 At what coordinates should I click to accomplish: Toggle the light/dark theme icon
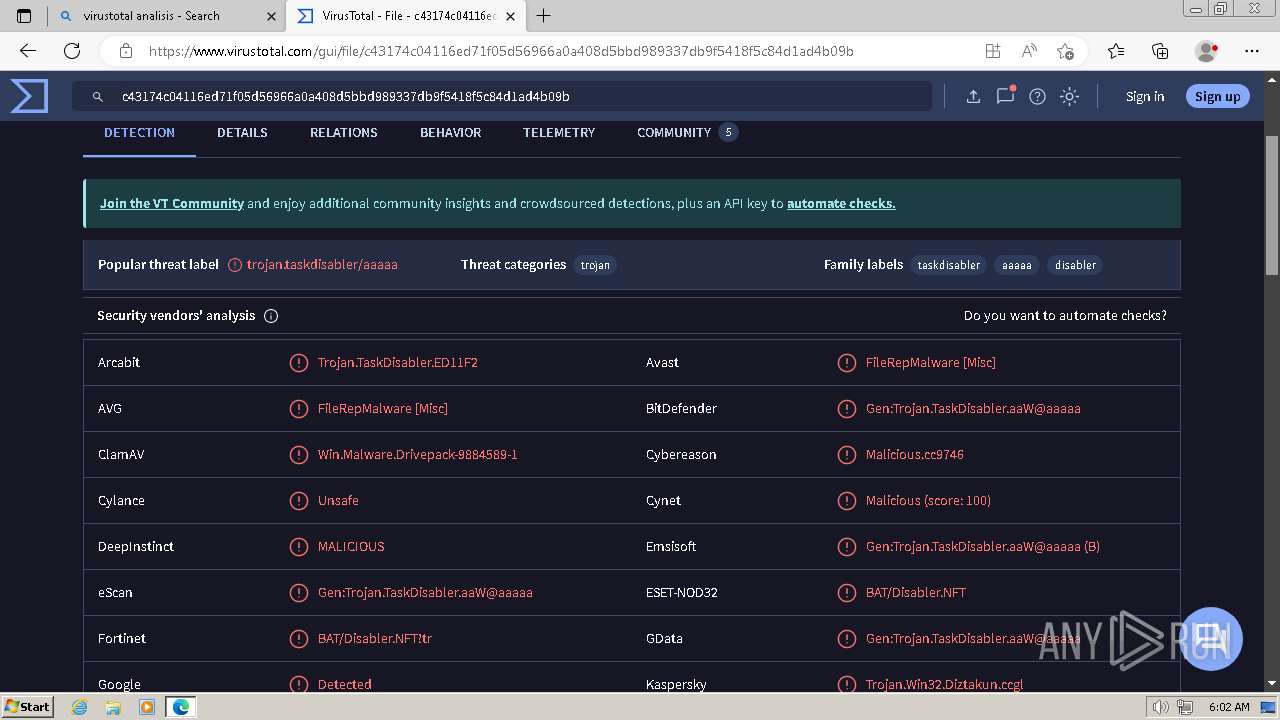1069,97
